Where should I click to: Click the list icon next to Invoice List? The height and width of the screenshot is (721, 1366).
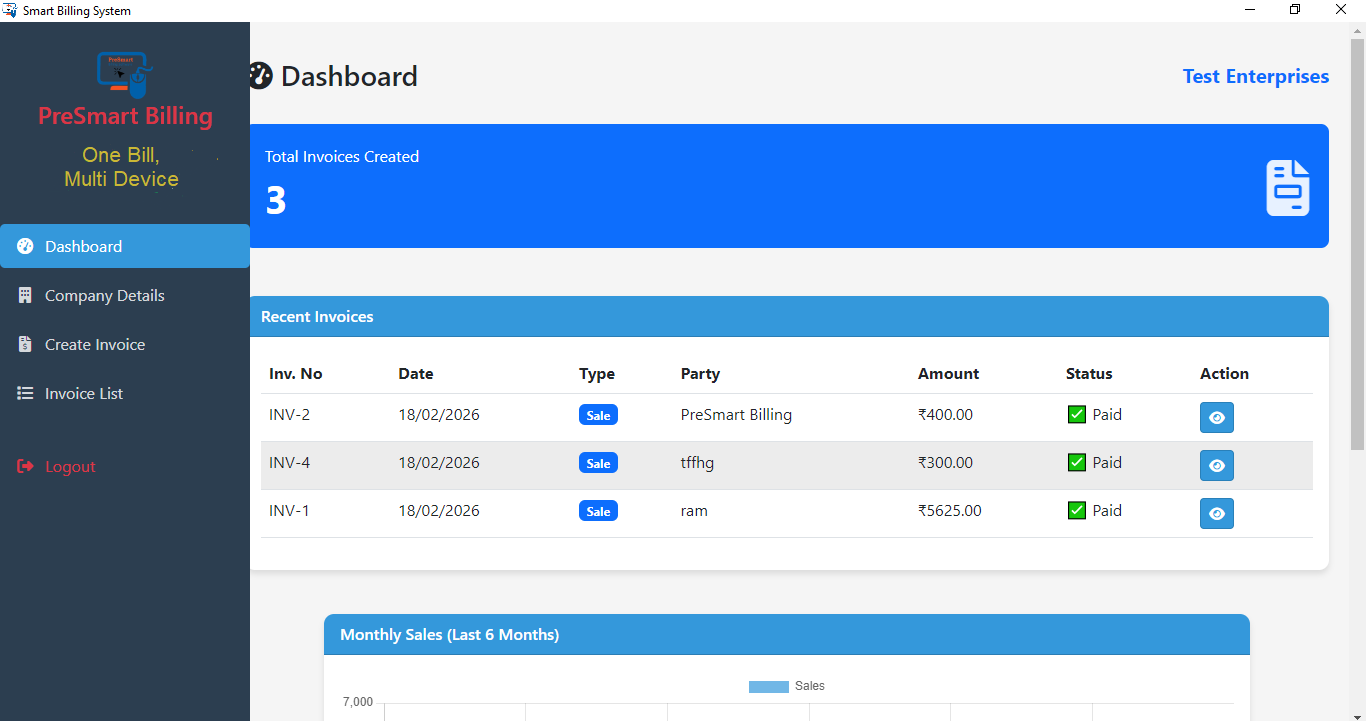pos(23,393)
